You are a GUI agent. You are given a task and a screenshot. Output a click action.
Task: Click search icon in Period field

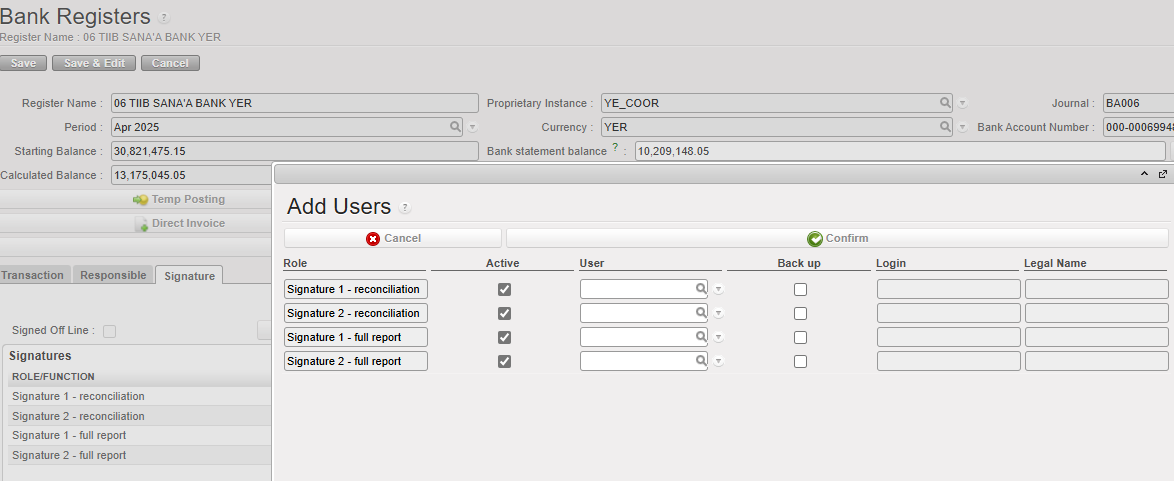(x=455, y=127)
